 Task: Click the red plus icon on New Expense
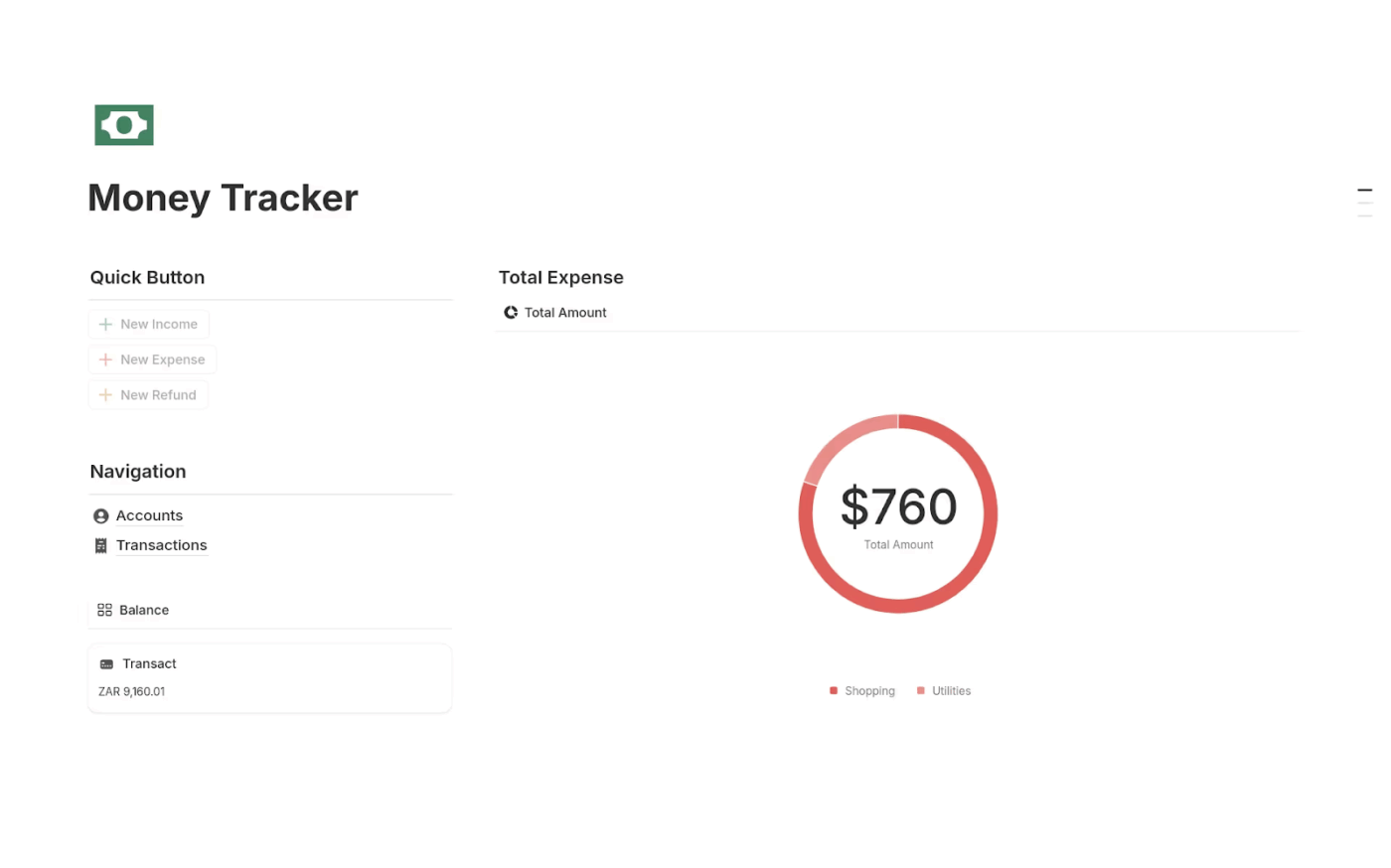(105, 360)
